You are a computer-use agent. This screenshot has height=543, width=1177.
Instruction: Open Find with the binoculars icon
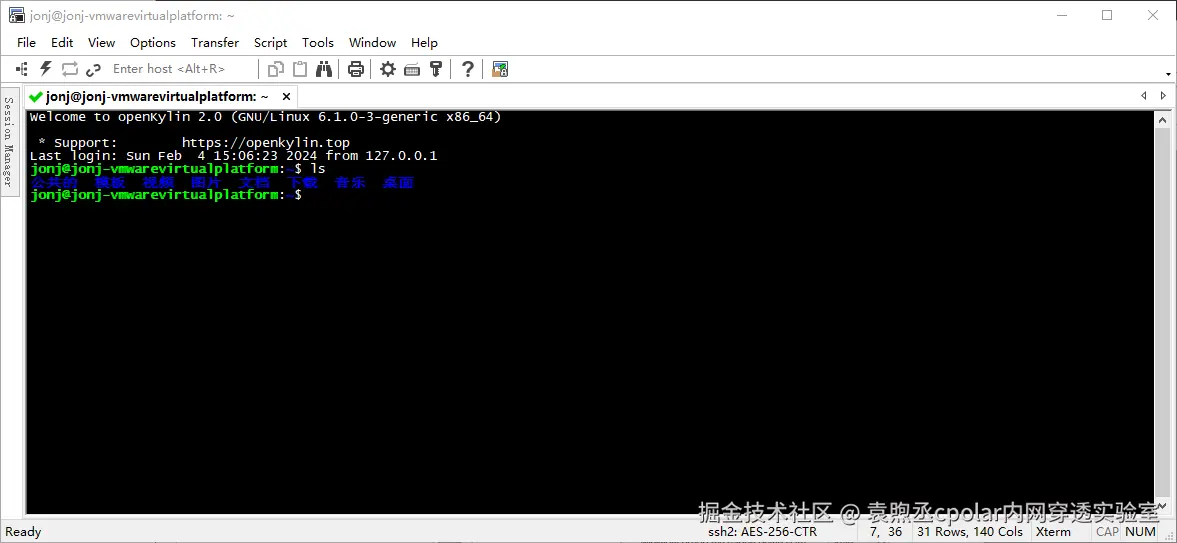pos(324,69)
